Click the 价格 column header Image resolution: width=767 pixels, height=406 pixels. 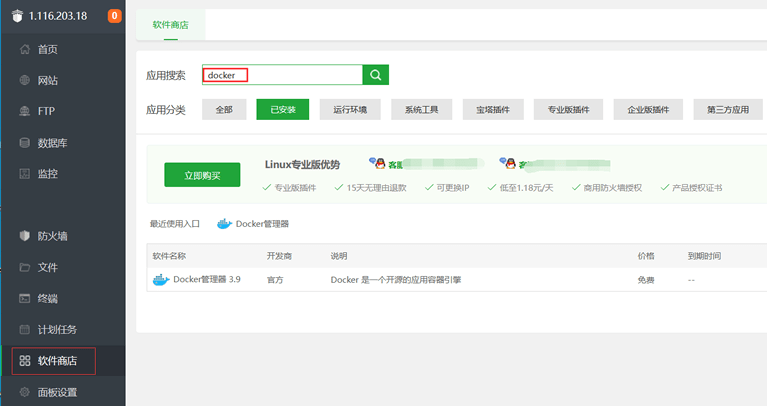click(x=646, y=256)
